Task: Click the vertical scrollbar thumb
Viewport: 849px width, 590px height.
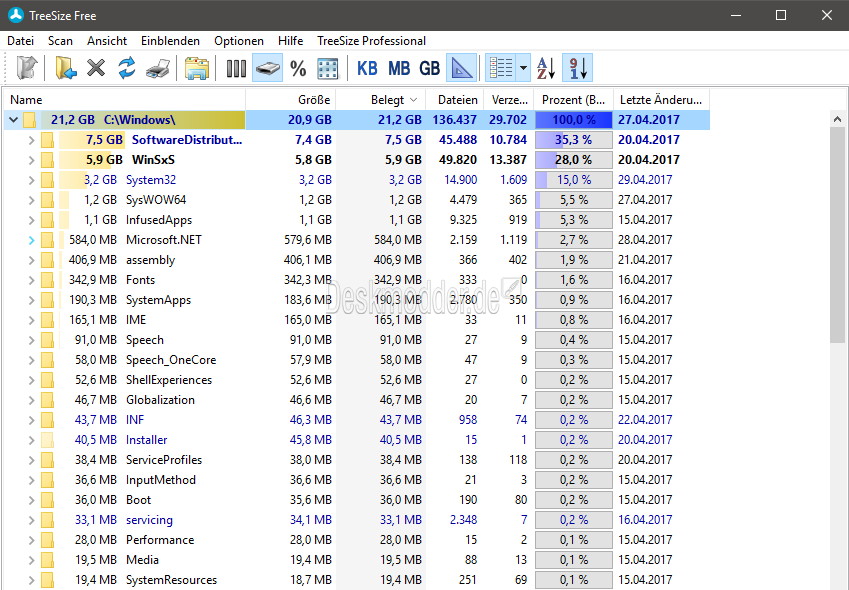Action: (x=838, y=235)
